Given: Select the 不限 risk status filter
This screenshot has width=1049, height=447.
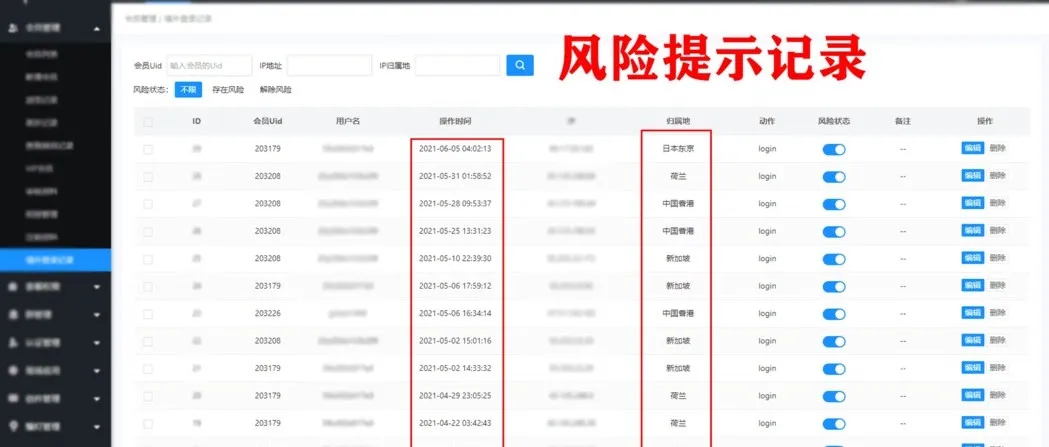Looking at the screenshot, I should [188, 90].
